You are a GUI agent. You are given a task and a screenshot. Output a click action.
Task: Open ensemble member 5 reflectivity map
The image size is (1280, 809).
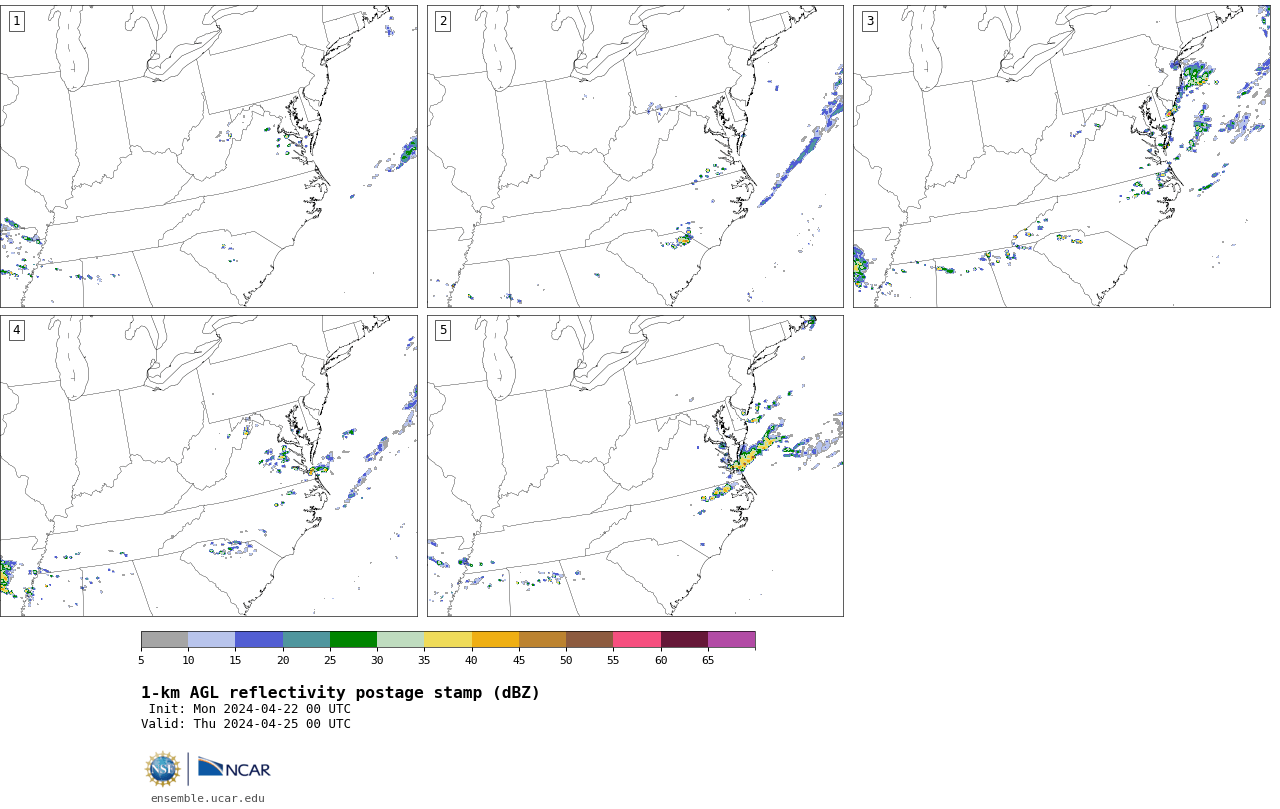click(x=635, y=466)
